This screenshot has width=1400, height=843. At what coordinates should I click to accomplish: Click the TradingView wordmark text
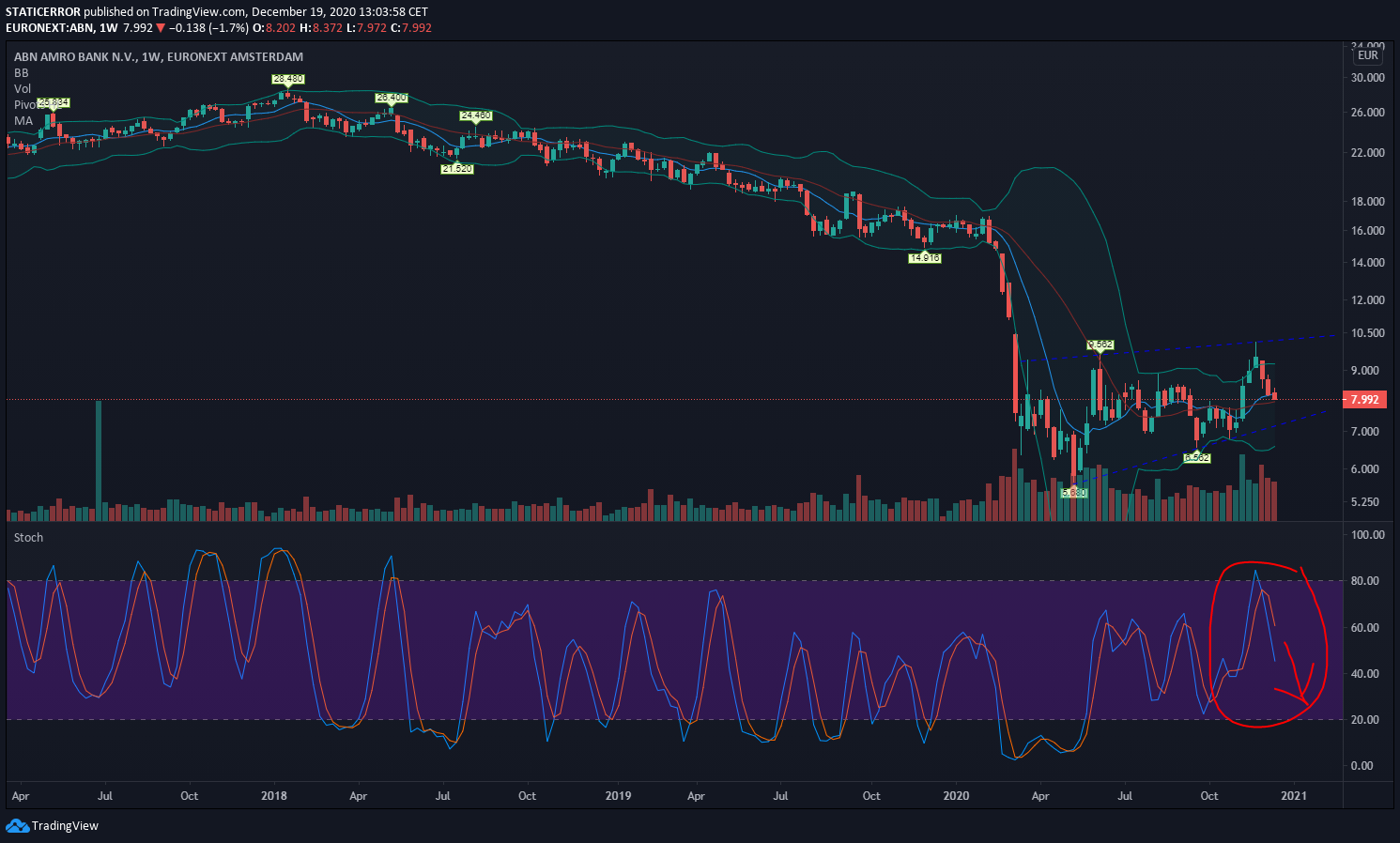pyautogui.click(x=65, y=826)
